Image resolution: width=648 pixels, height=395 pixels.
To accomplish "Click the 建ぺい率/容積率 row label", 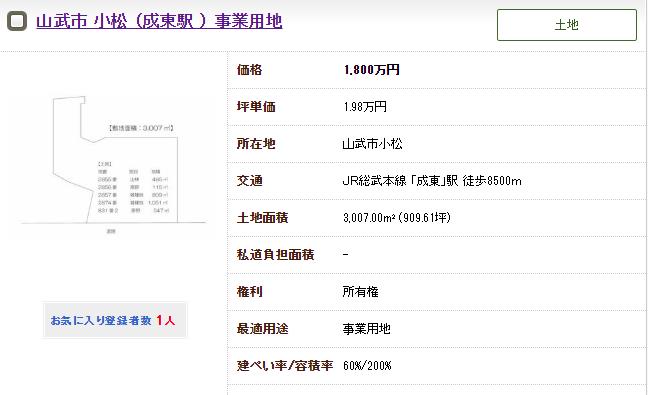I will point(285,366).
